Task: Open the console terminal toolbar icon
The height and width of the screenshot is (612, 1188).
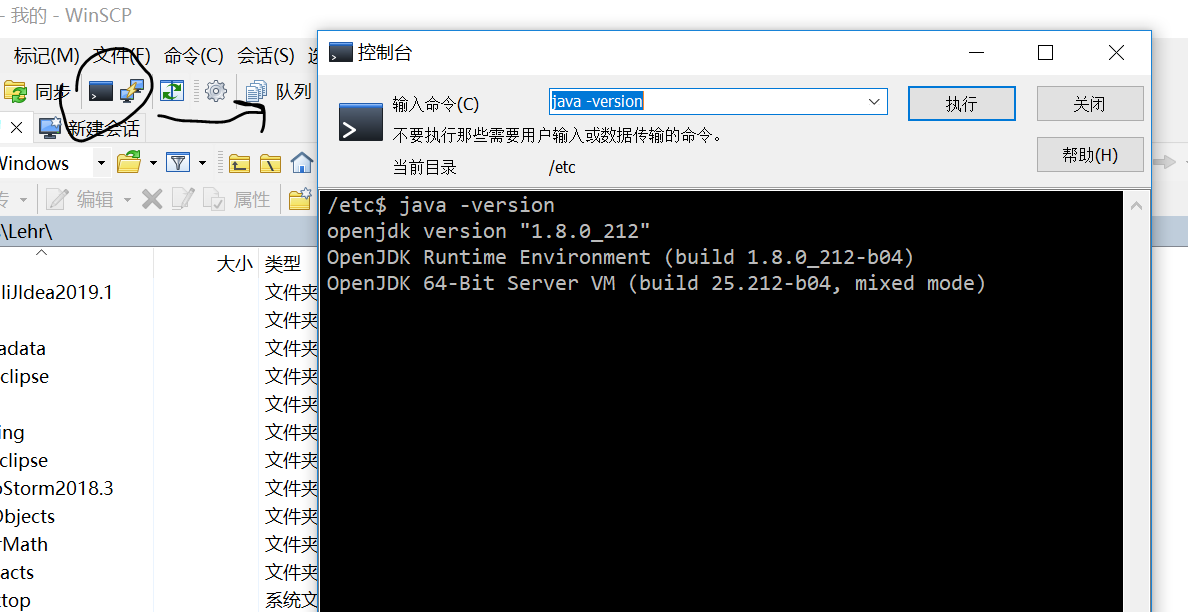Action: pyautogui.click(x=100, y=92)
